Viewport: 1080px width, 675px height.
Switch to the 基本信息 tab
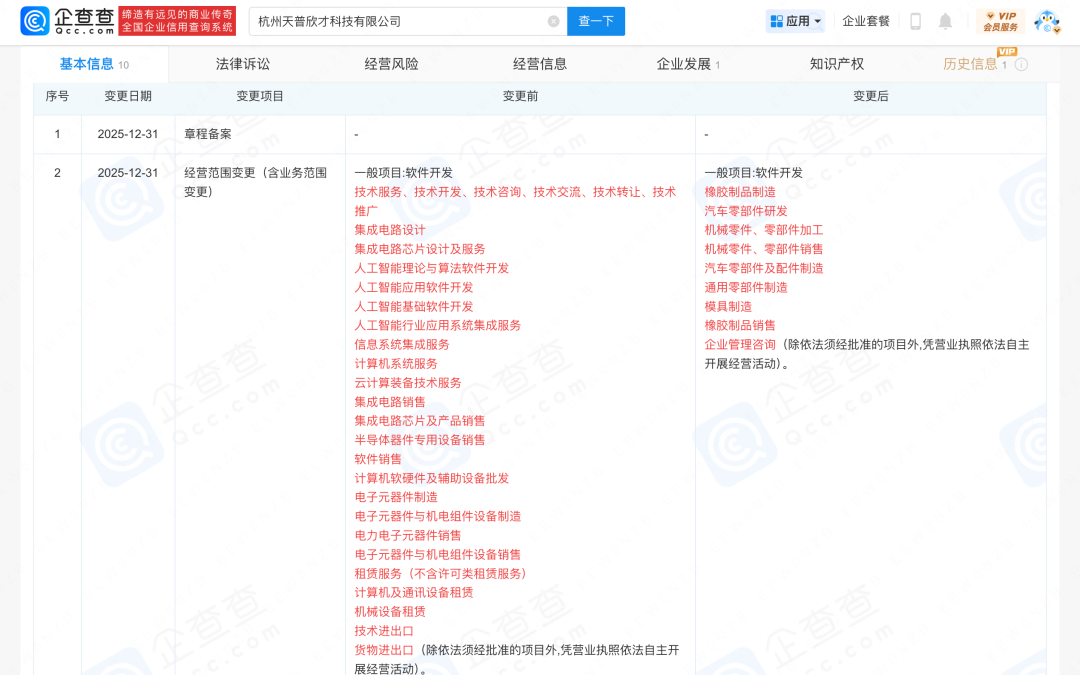(94, 64)
